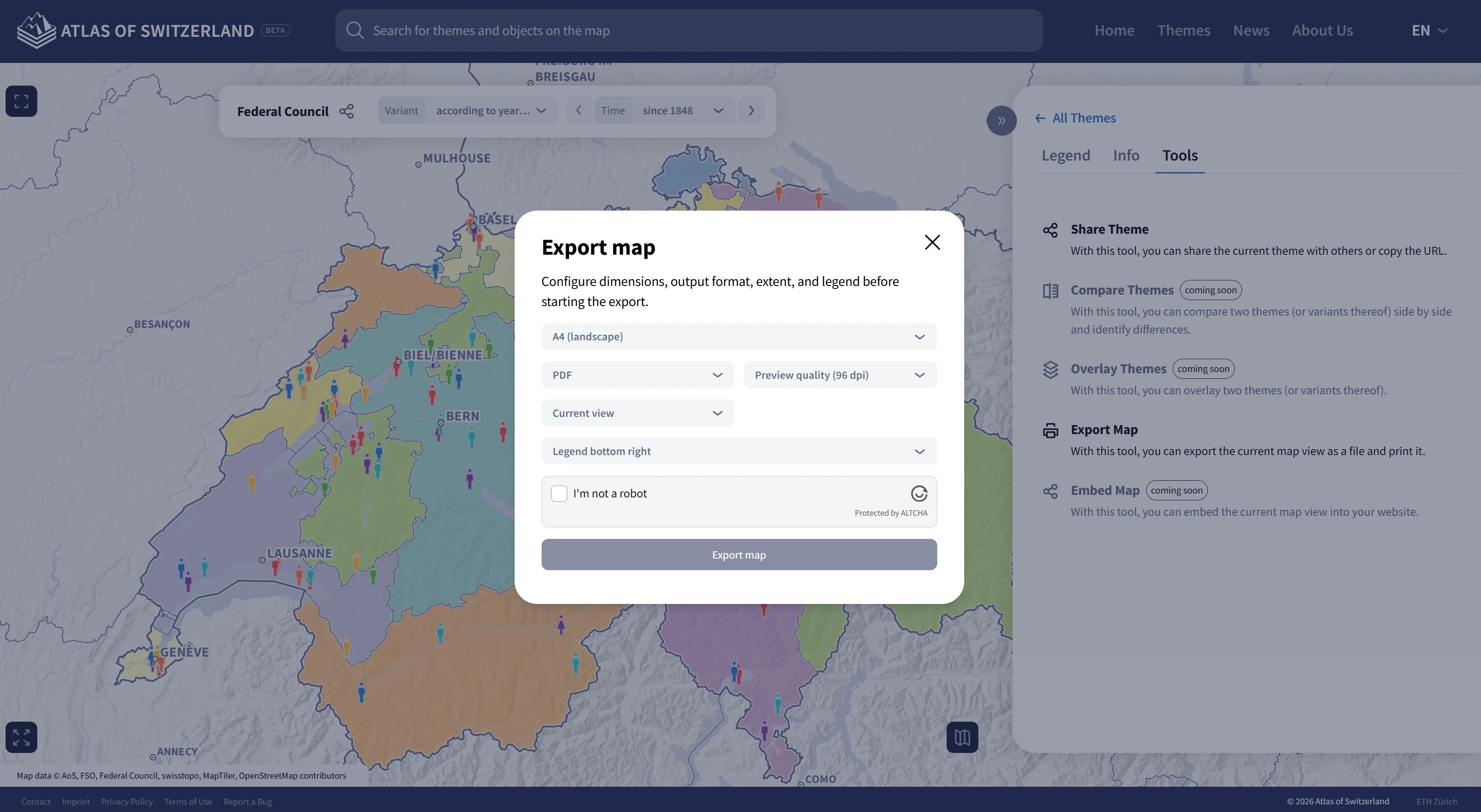1481x812 pixels.
Task: Open Home in the top navigation
Action: (1114, 30)
